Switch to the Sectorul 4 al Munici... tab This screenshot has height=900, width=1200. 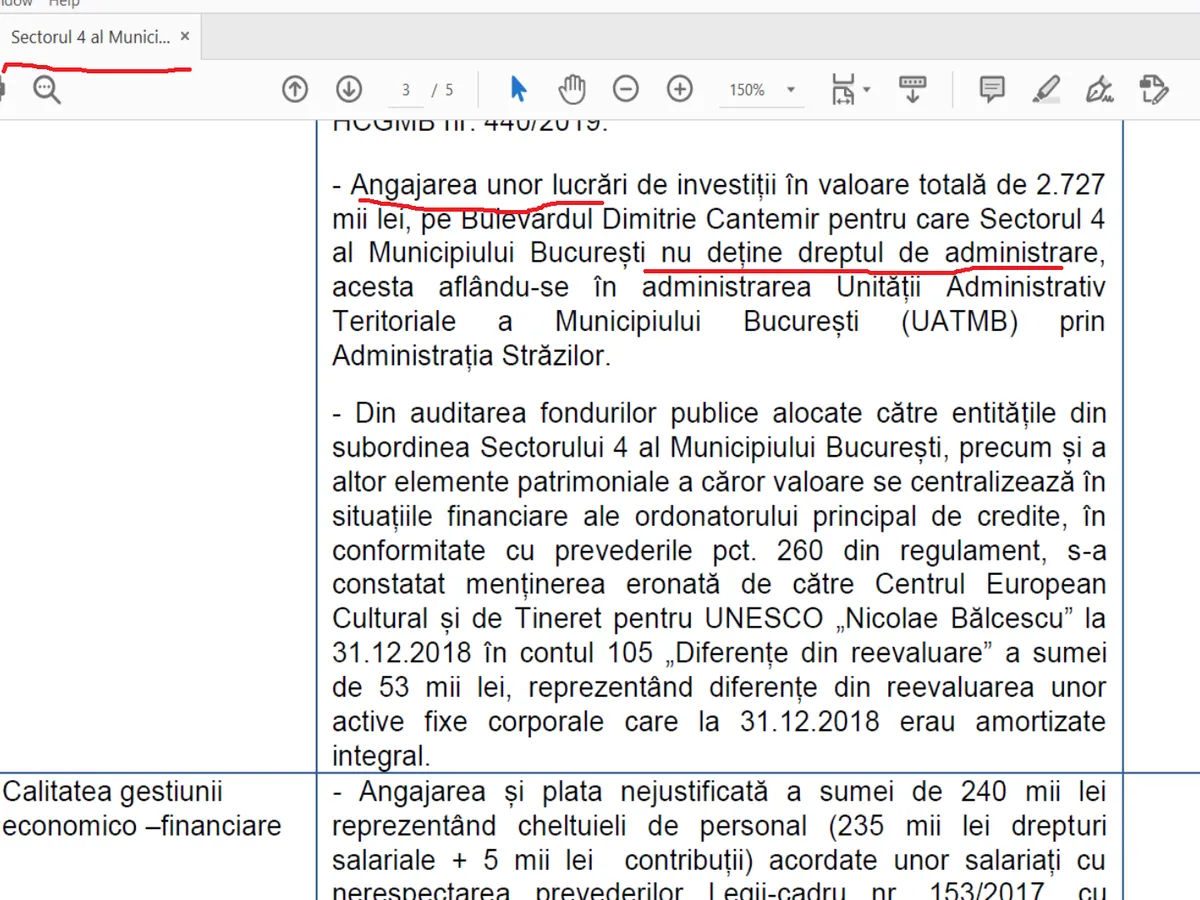(x=90, y=37)
